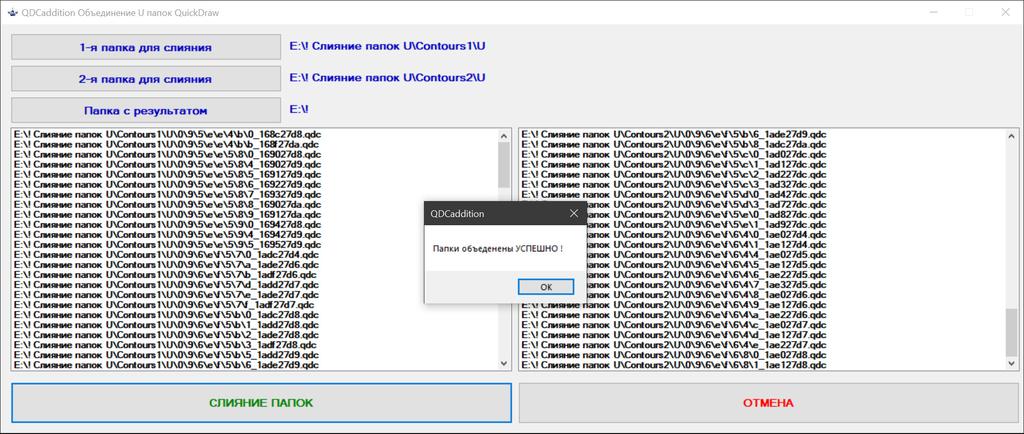Click up arrow of right list scrollbar

click(x=1012, y=135)
